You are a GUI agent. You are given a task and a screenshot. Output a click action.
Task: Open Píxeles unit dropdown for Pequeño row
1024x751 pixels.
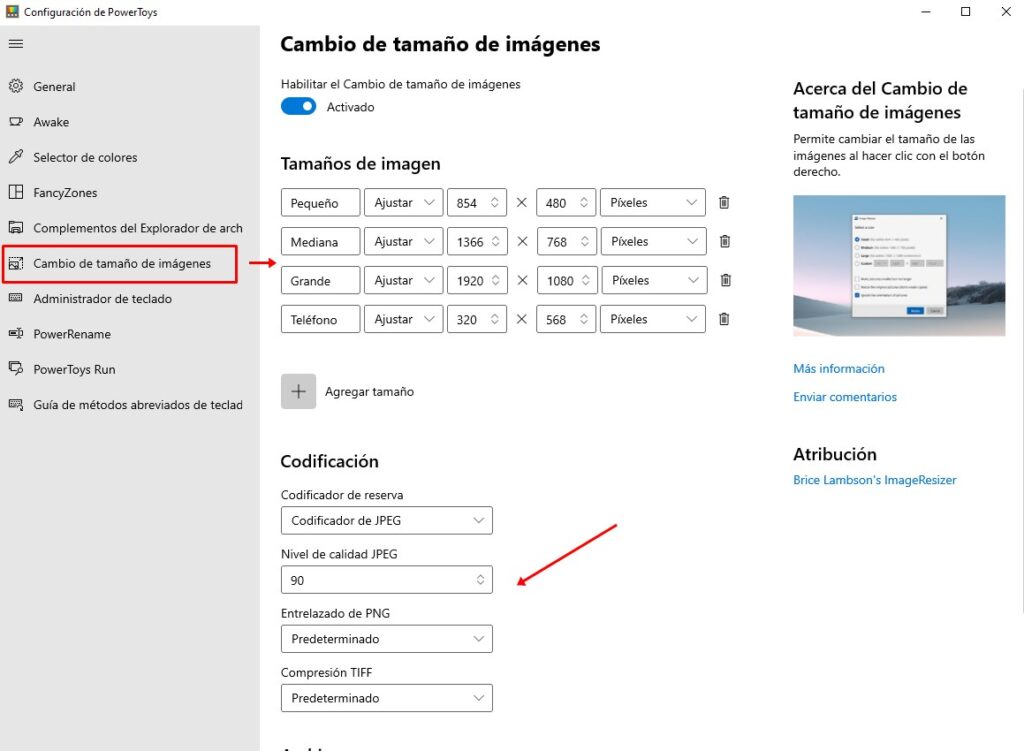coord(653,202)
